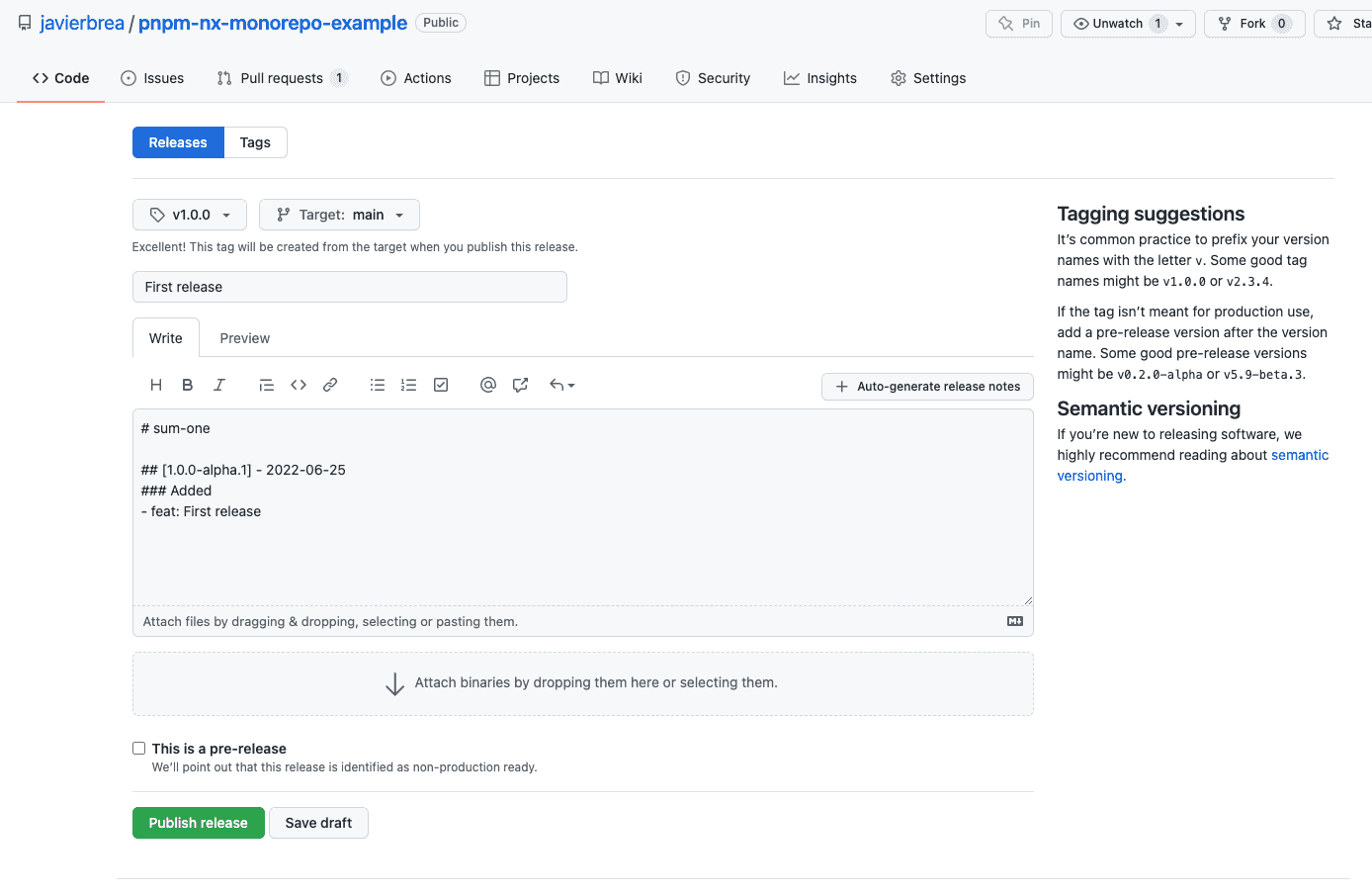Open the Target: main branch dropdown

pos(339,215)
